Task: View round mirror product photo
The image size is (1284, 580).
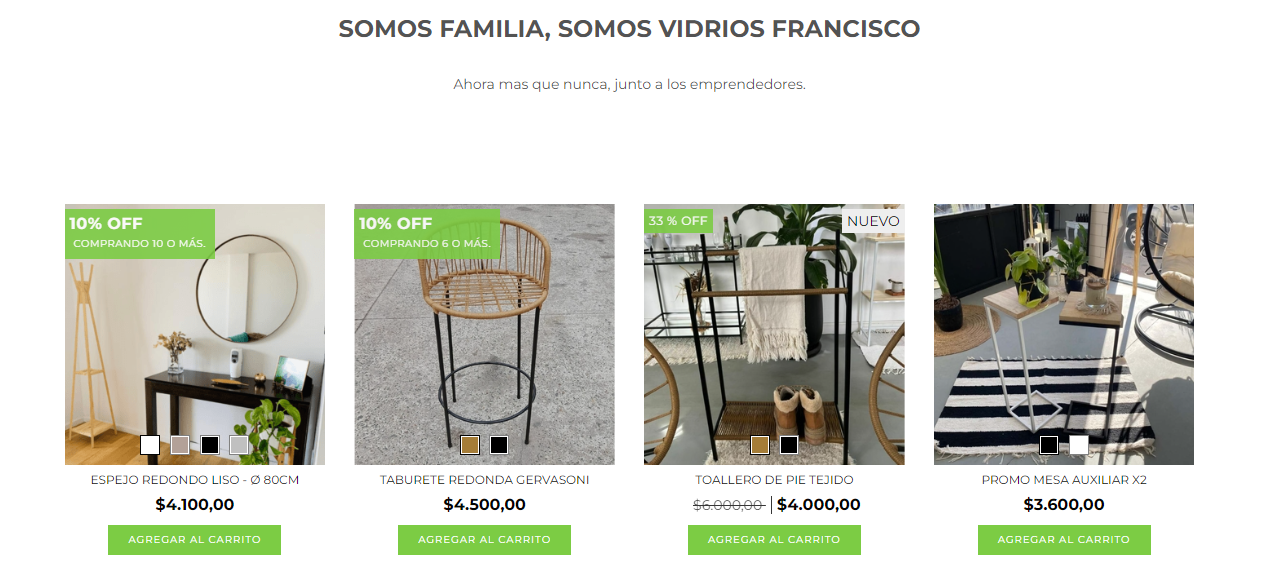Action: [195, 335]
